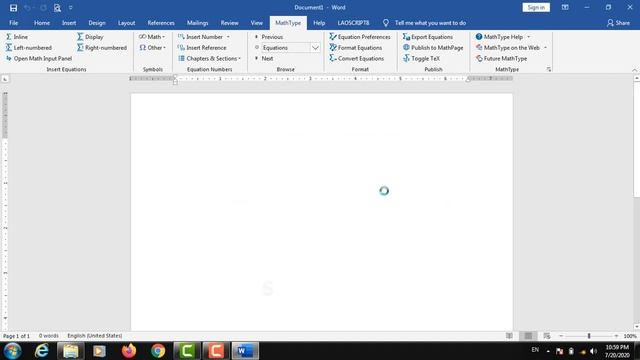Viewport: 640px width, 360px height.
Task: Save the document from Quick Access
Action: (x=13, y=8)
